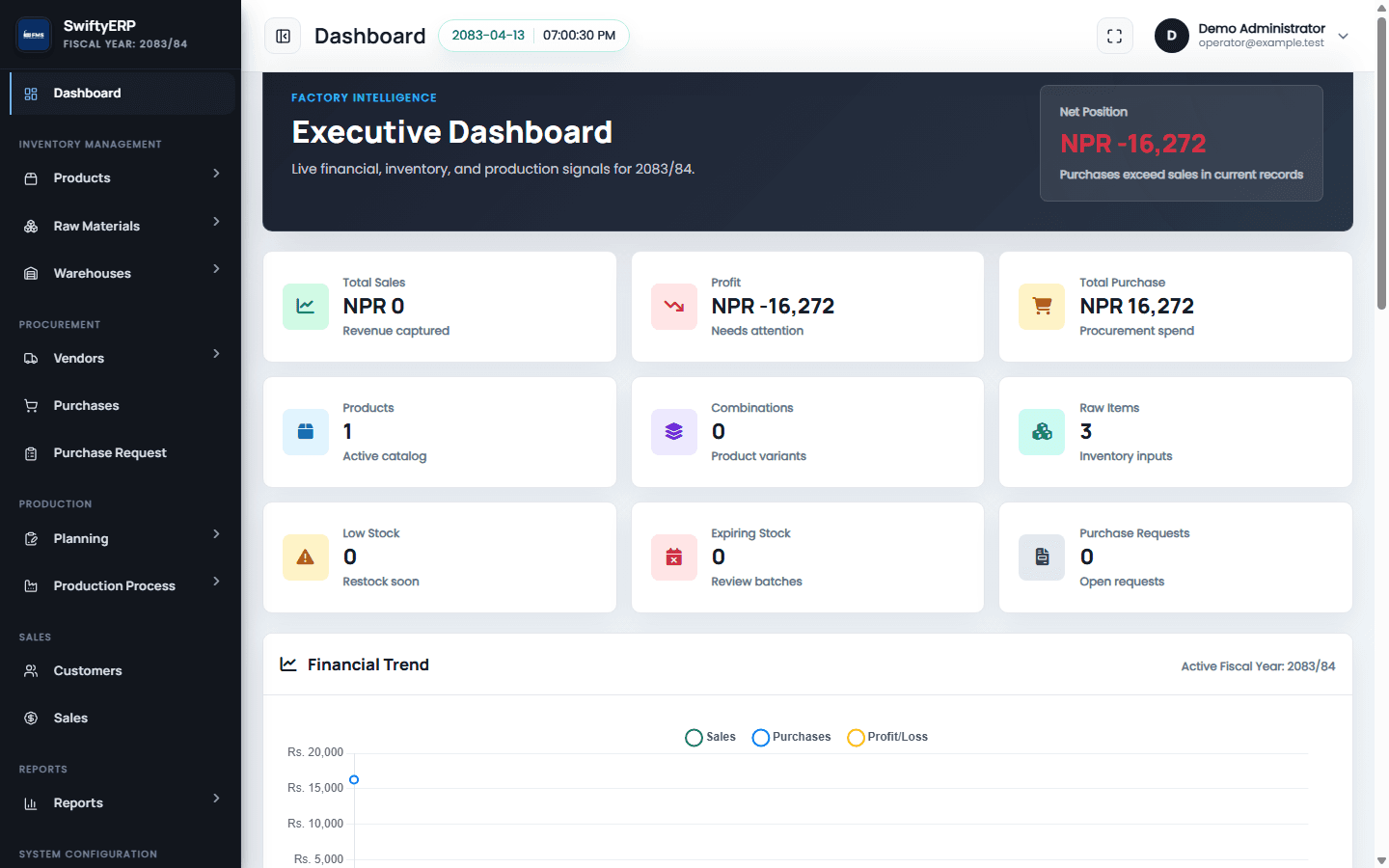1389x868 pixels.
Task: Click the 2083-04-13 date badge
Action: coord(488,36)
